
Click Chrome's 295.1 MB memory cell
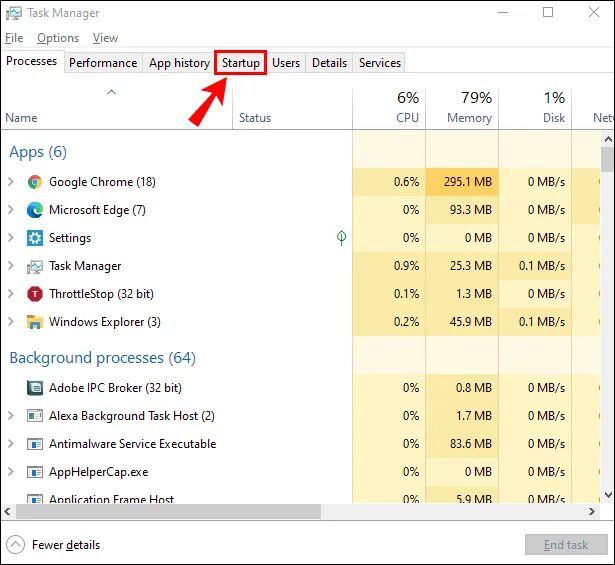click(462, 182)
